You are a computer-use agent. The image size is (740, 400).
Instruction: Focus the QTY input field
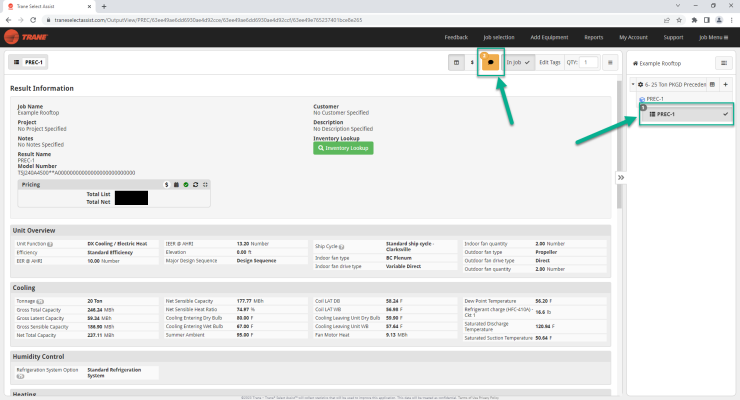tap(588, 62)
